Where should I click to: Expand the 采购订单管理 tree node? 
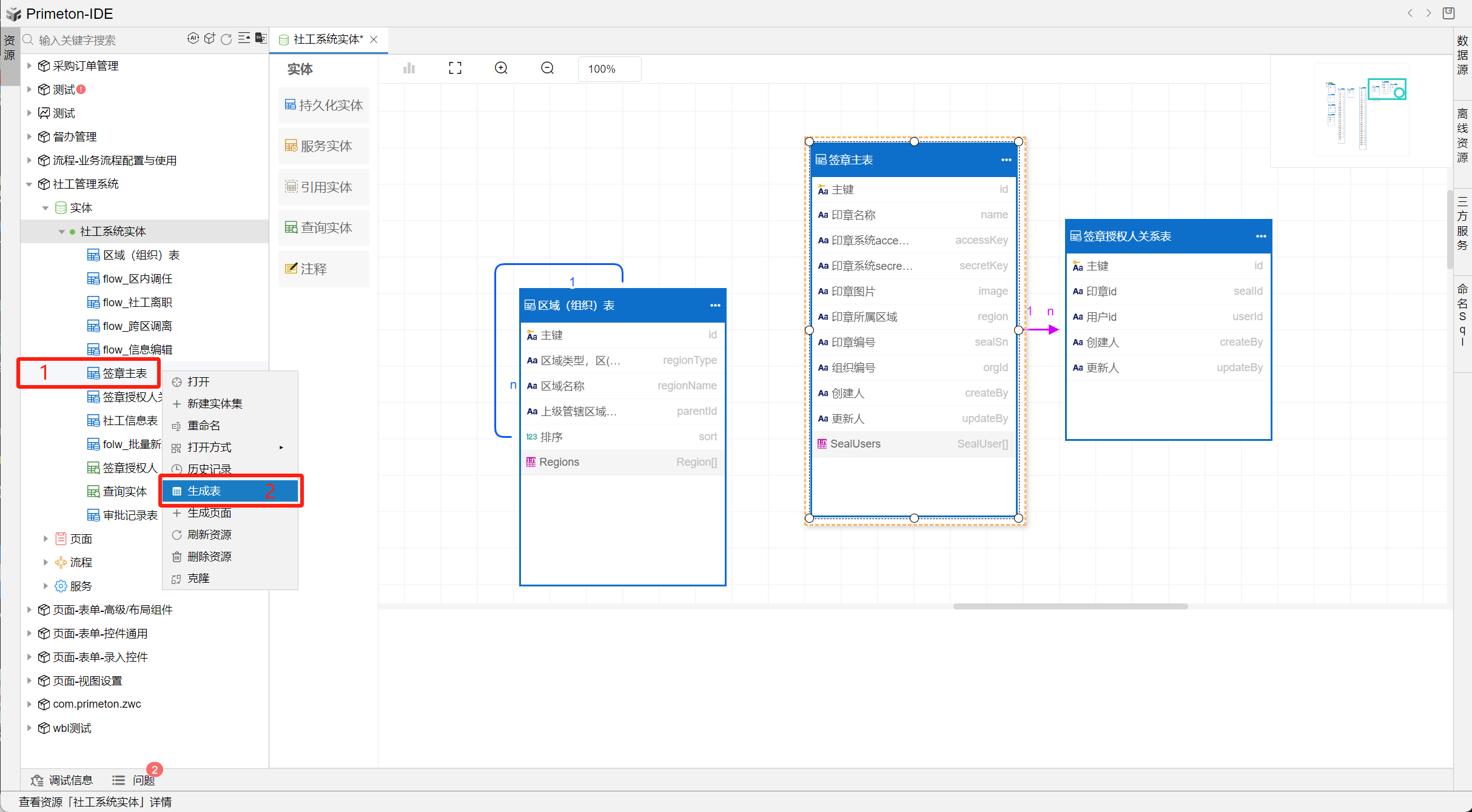[29, 65]
